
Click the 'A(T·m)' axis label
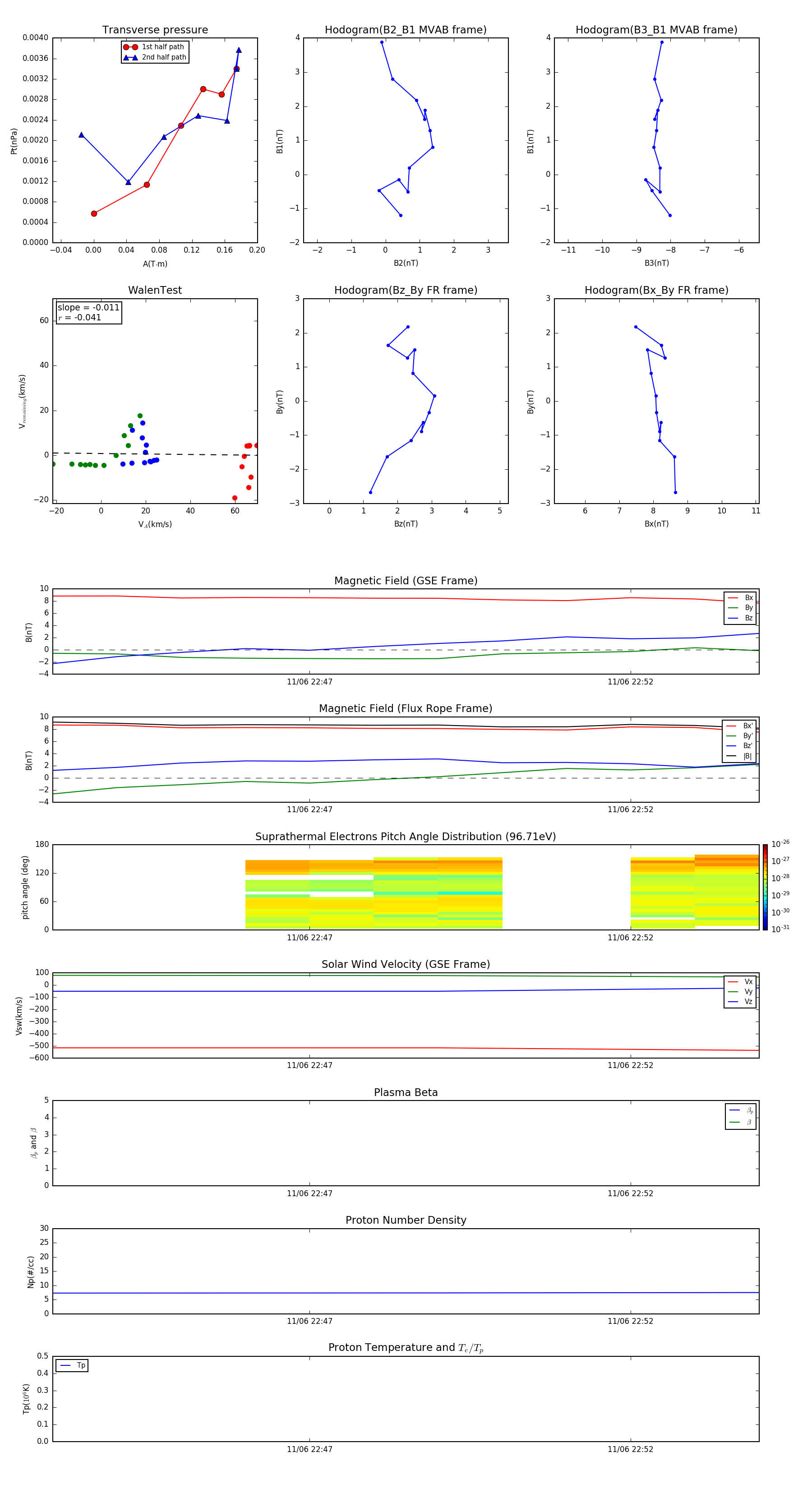[x=155, y=264]
